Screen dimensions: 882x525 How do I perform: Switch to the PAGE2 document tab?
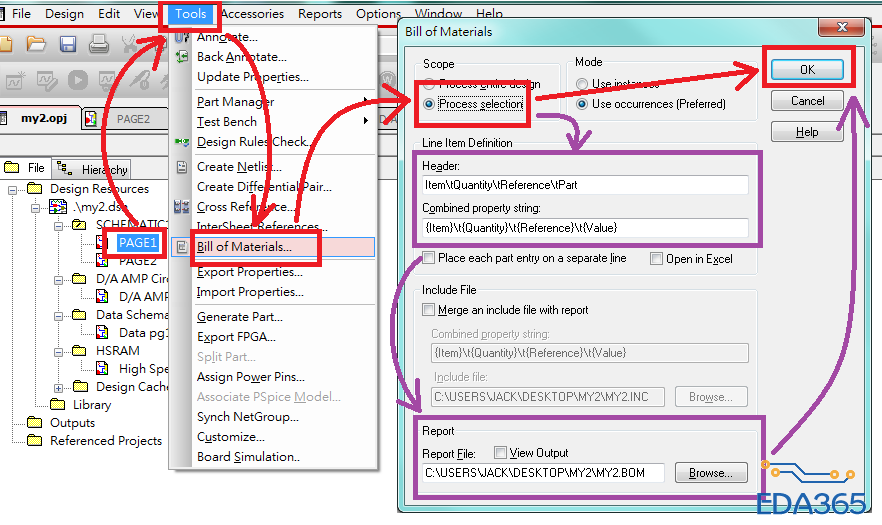[125, 119]
